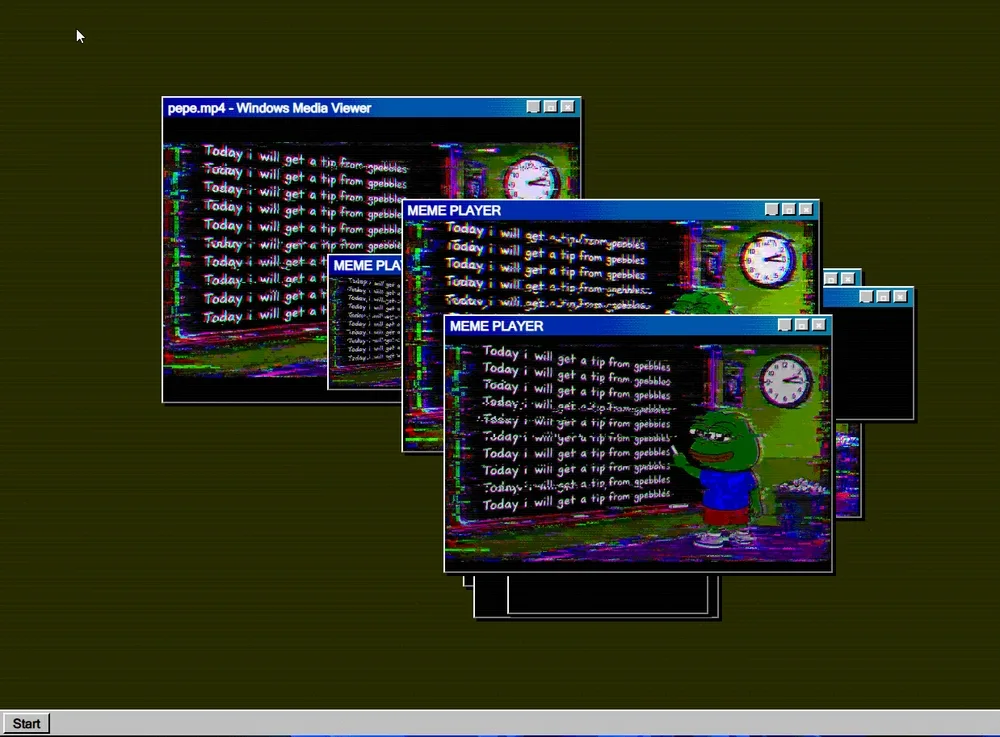Maximize the pepe.mp4 Windows Media Viewer window
Screen dimensions: 1000x737
point(550,107)
